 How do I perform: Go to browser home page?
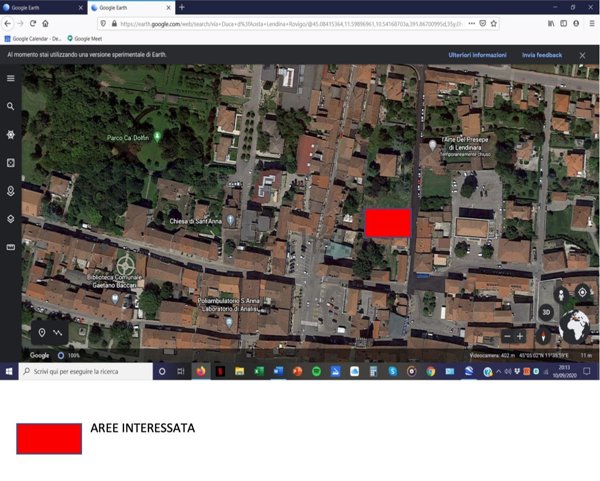46,24
